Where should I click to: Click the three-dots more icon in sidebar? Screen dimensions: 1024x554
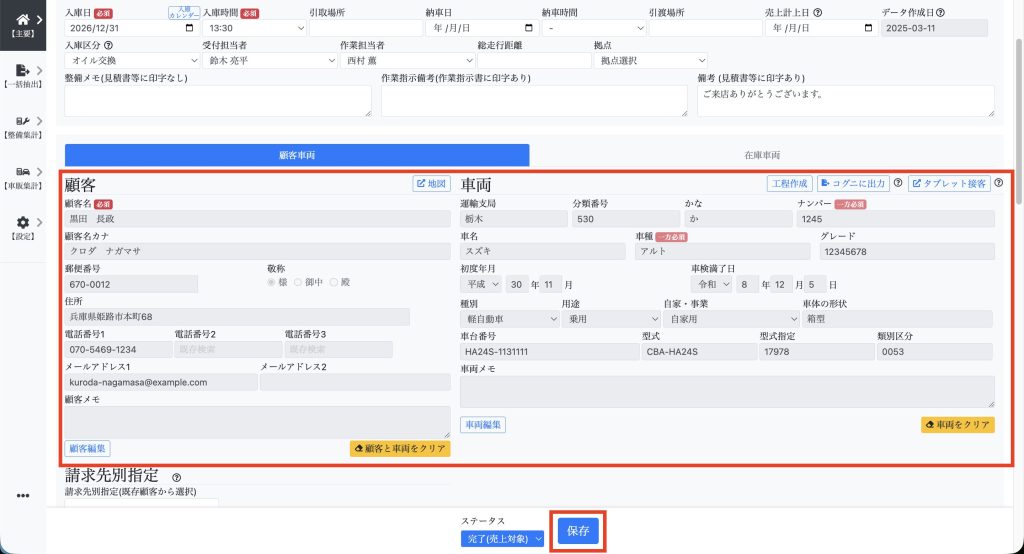(23, 495)
